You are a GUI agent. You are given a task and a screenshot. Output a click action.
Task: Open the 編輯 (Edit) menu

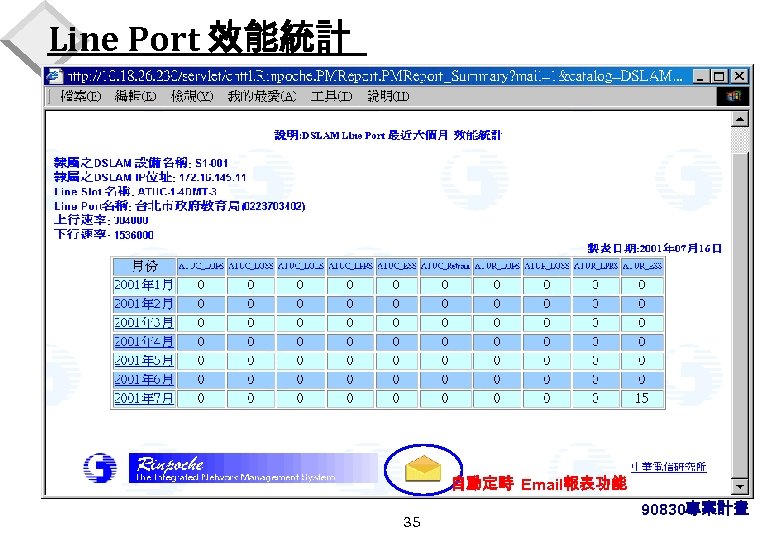click(x=135, y=96)
